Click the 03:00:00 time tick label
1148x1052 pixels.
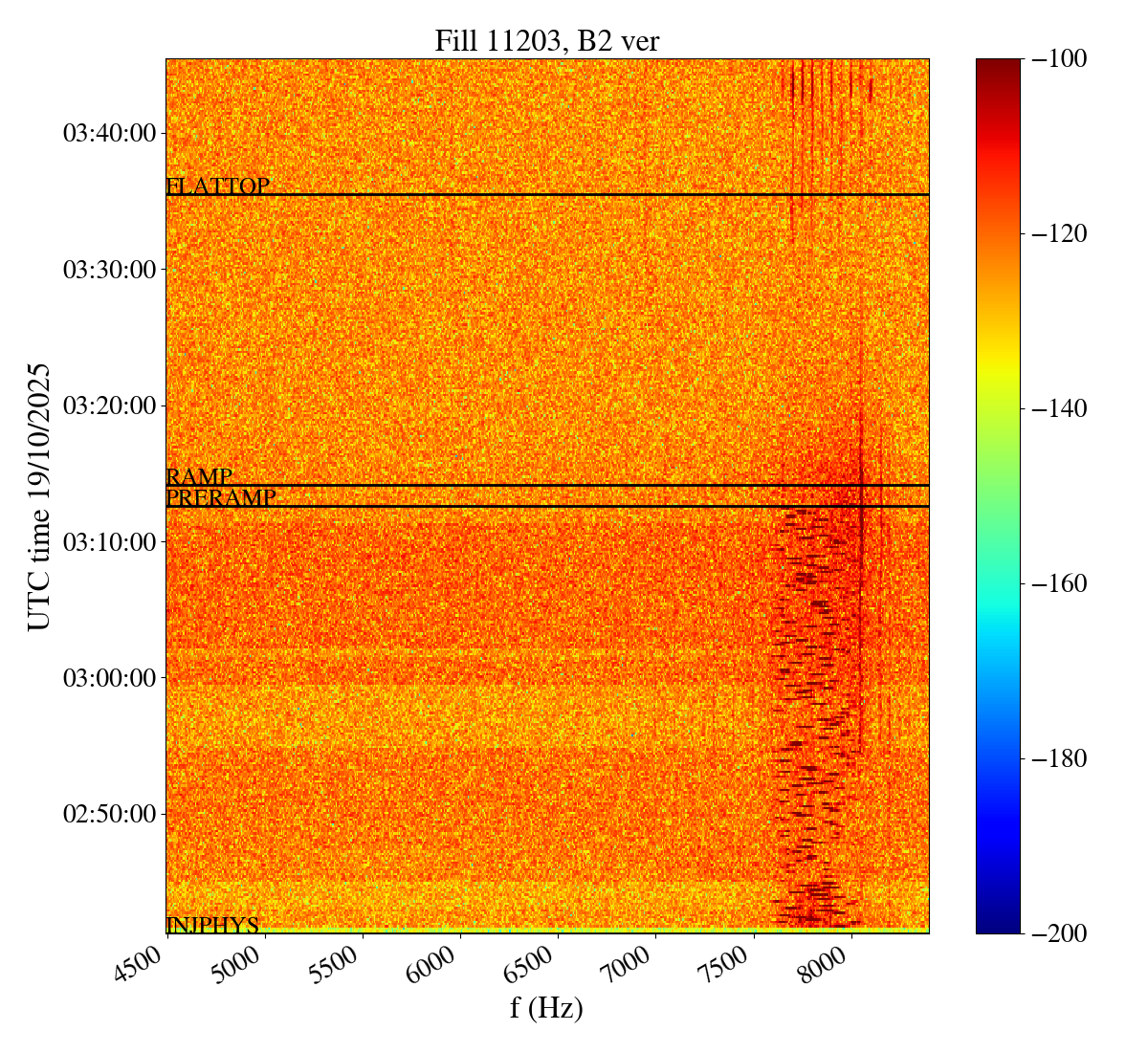pos(109,678)
